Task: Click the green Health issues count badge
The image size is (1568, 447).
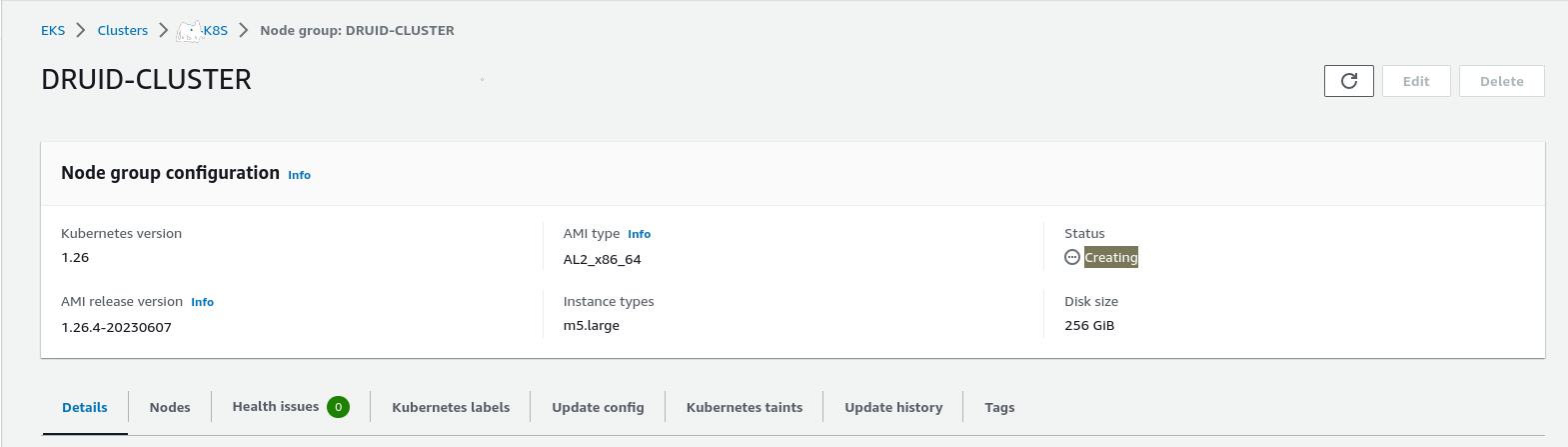Action: click(338, 407)
